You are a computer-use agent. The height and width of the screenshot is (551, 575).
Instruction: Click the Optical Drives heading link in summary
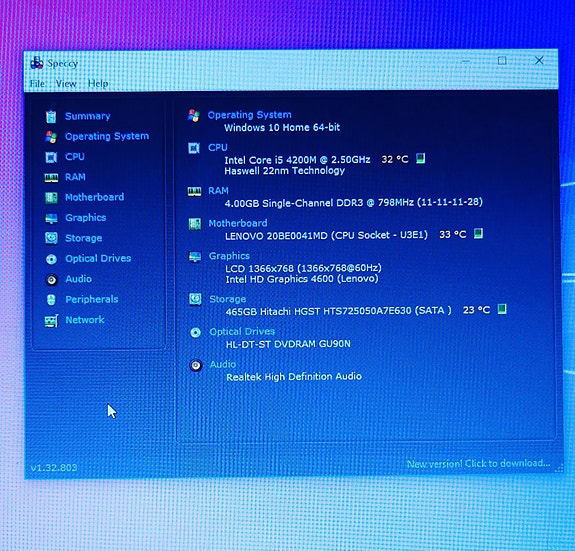pyautogui.click(x=242, y=332)
